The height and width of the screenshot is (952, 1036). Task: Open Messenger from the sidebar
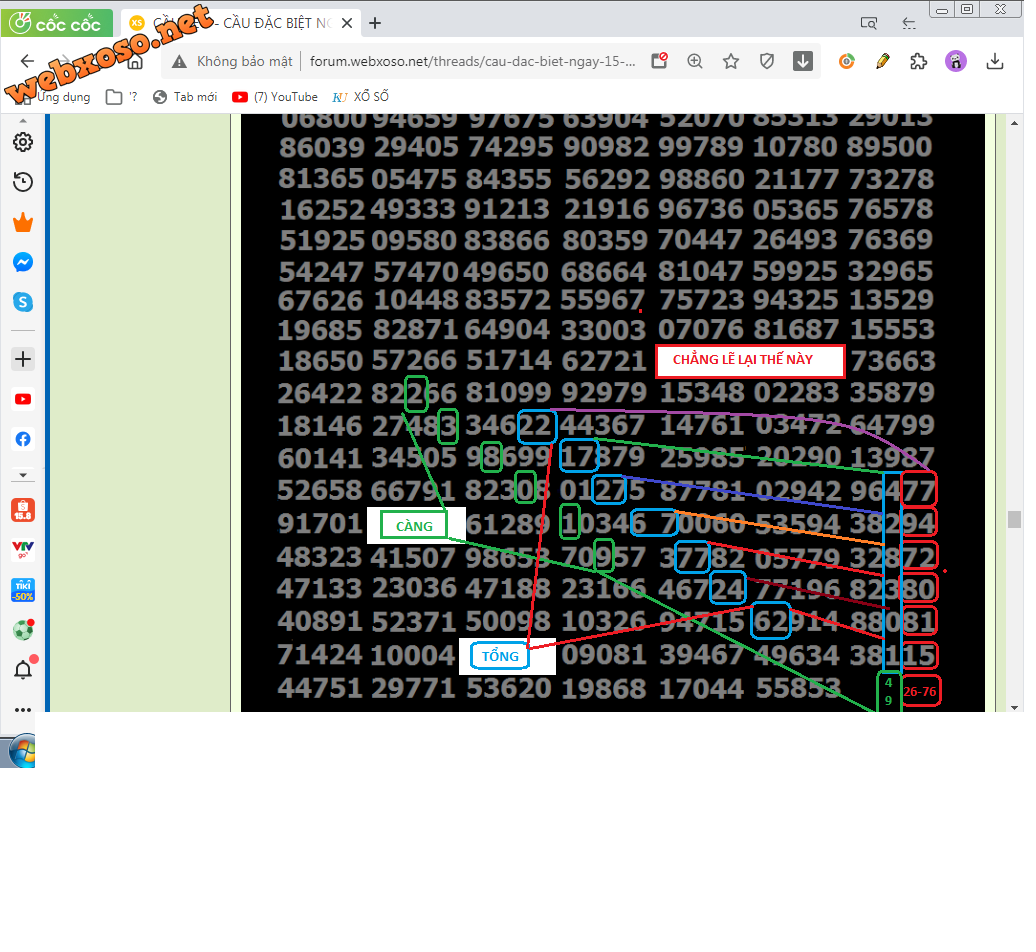click(23, 262)
